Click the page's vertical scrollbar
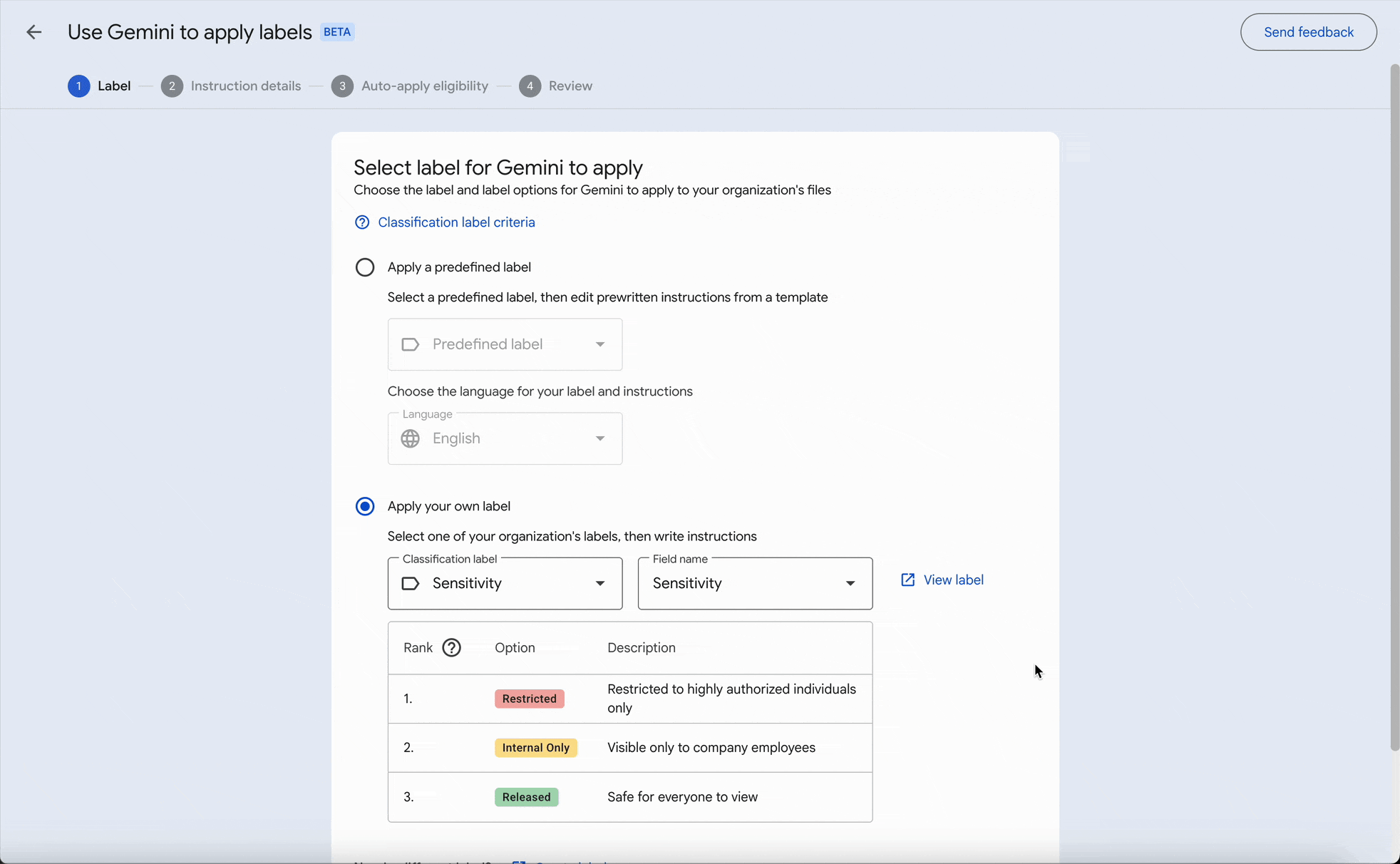The height and width of the screenshot is (864, 1400). (1394, 406)
